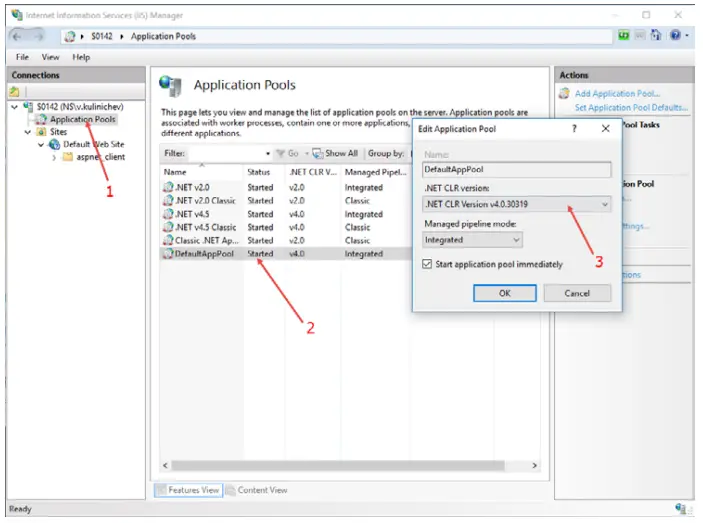This screenshot has height=523, width=703.
Task: Click Cancel in Edit Application Pool dialog
Action: pos(577,293)
